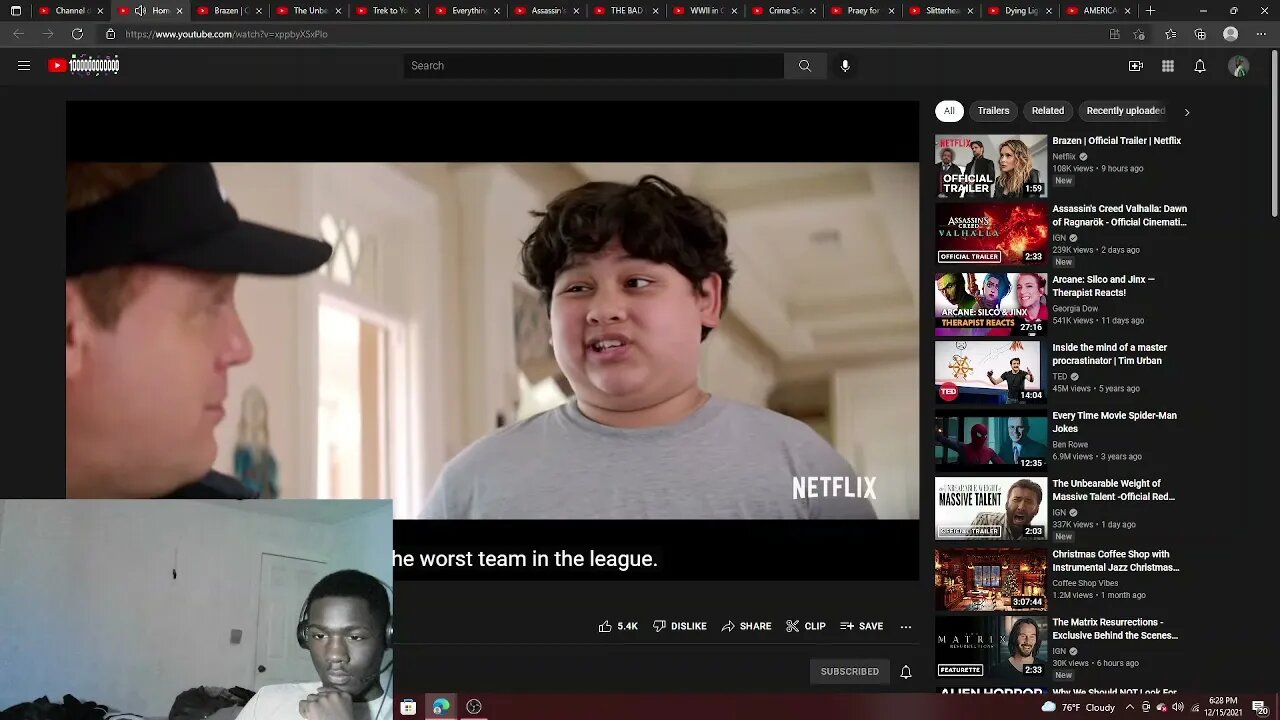Open the OBS Studio taskbar icon
The height and width of the screenshot is (720, 1280).
pyautogui.click(x=474, y=707)
